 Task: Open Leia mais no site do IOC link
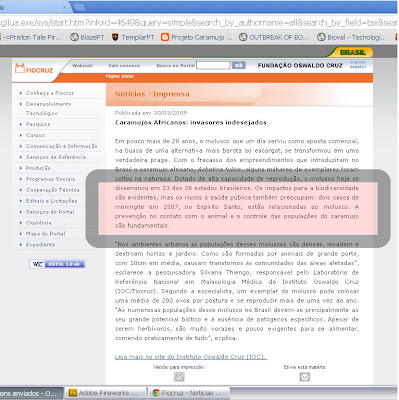(191, 357)
